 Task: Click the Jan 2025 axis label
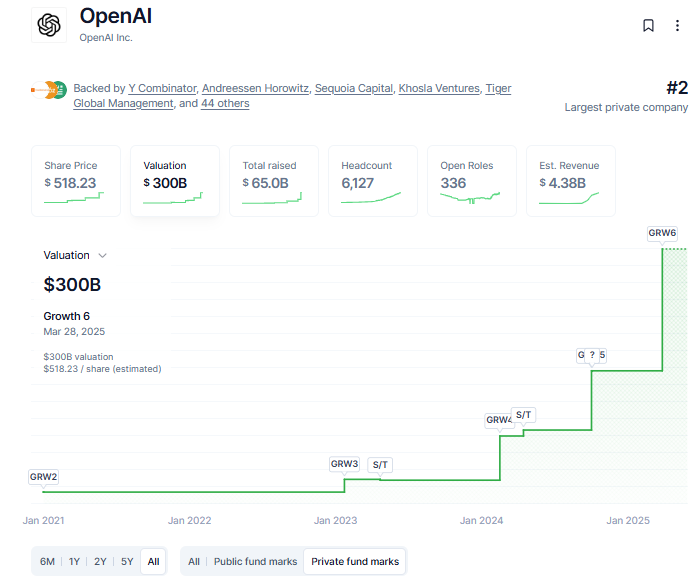tap(628, 521)
